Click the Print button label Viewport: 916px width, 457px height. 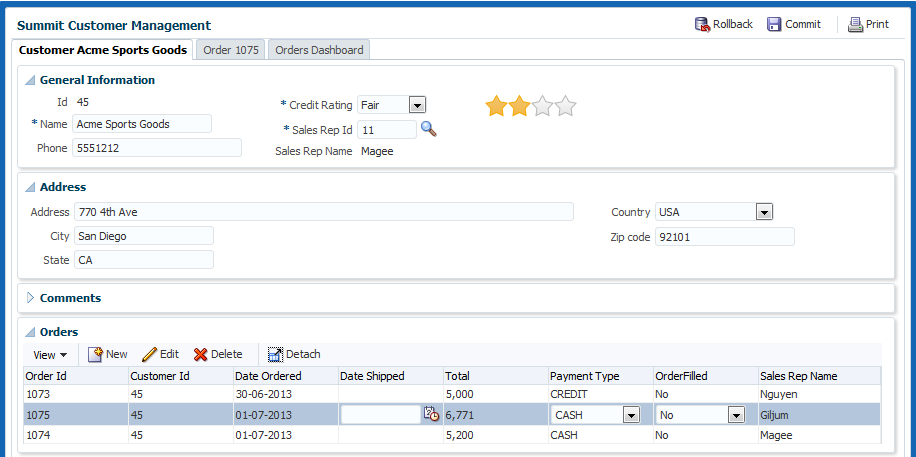[x=877, y=25]
